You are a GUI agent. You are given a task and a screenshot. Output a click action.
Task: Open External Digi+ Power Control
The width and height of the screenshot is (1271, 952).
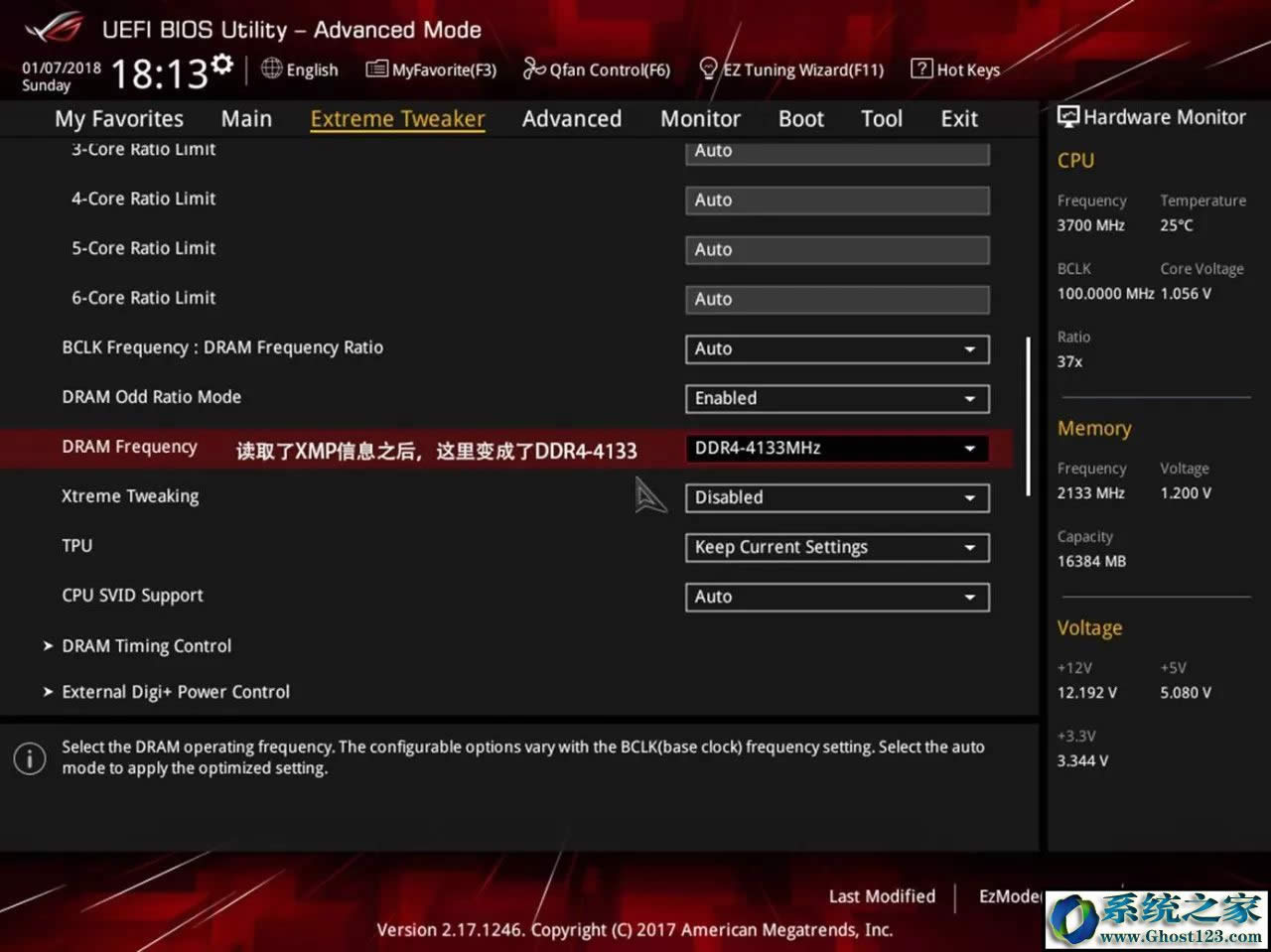(x=176, y=691)
